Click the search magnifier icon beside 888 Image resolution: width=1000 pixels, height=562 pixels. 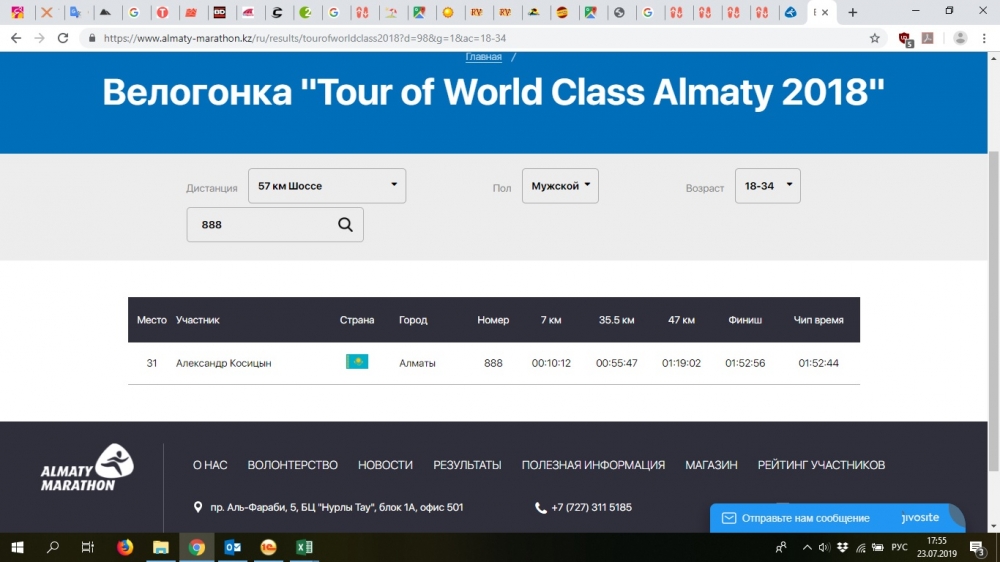pyautogui.click(x=345, y=225)
